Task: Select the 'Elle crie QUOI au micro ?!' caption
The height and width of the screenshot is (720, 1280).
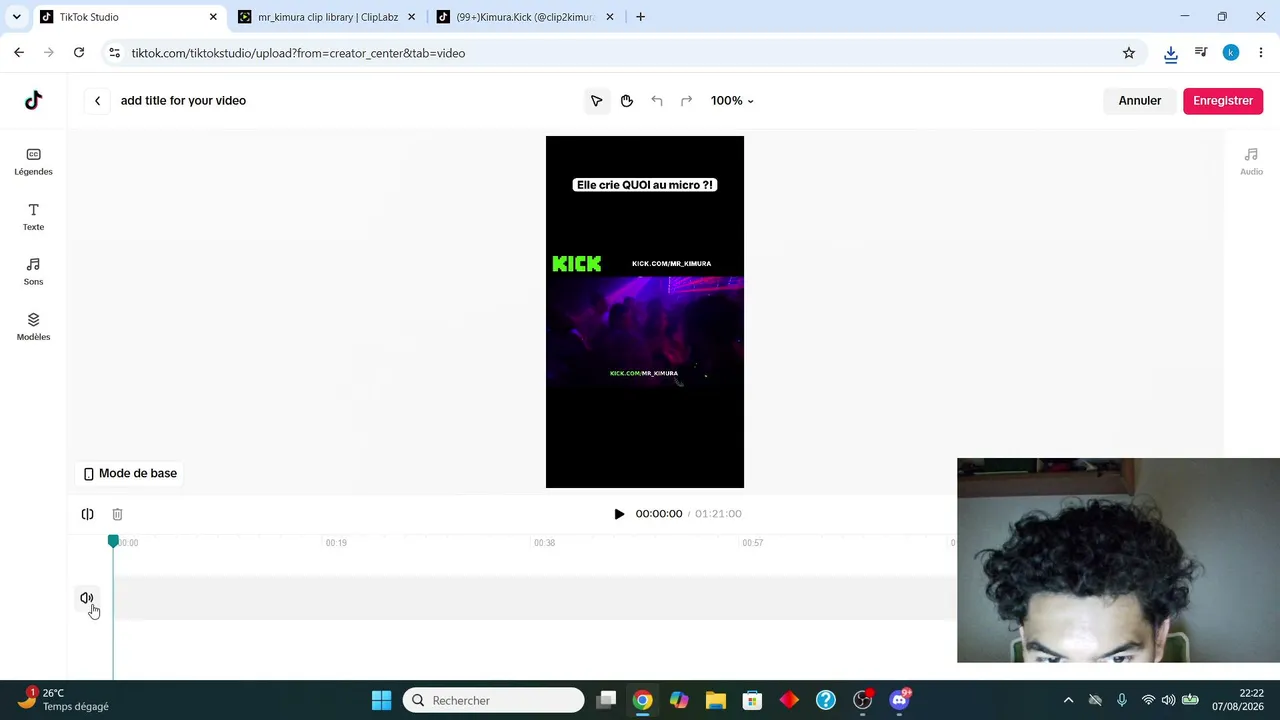Action: pos(645,185)
